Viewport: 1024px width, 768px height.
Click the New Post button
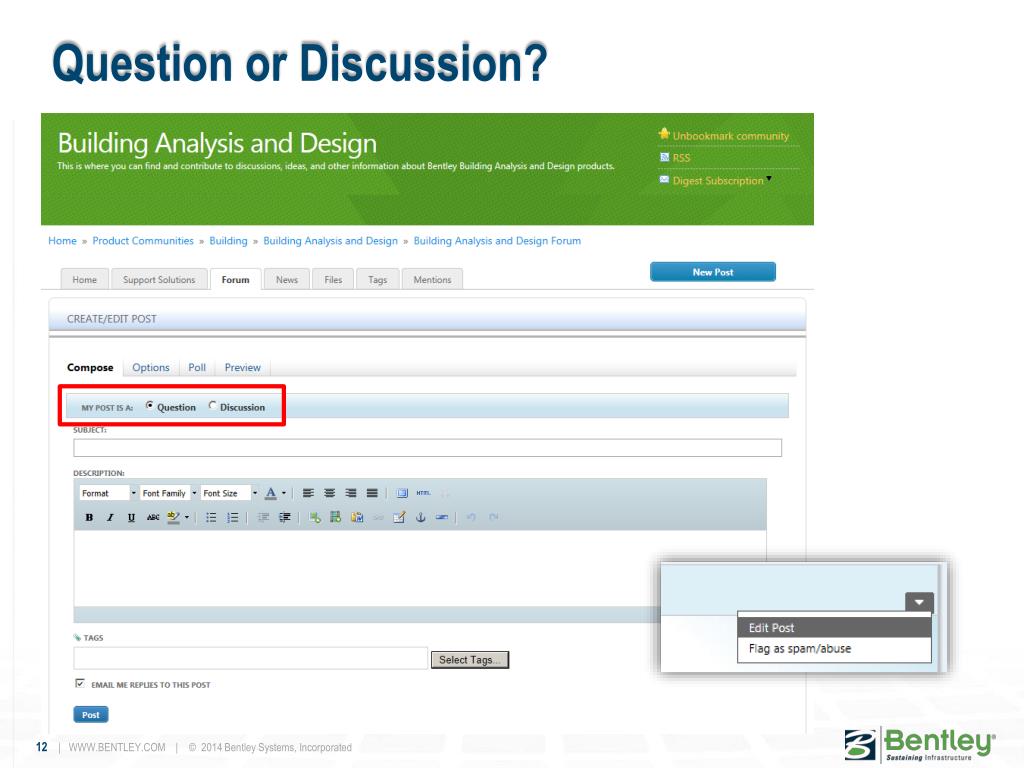(713, 272)
